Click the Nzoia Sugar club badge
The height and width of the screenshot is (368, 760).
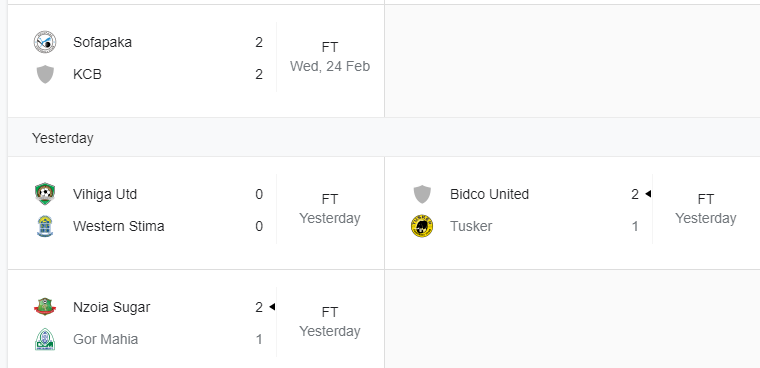click(45, 307)
